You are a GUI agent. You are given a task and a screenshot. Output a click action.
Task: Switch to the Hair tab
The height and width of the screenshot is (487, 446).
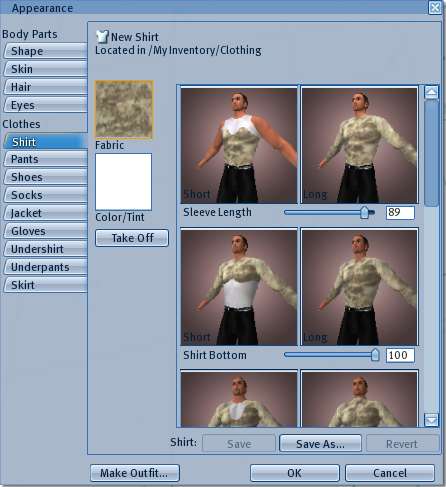[x=45, y=87]
